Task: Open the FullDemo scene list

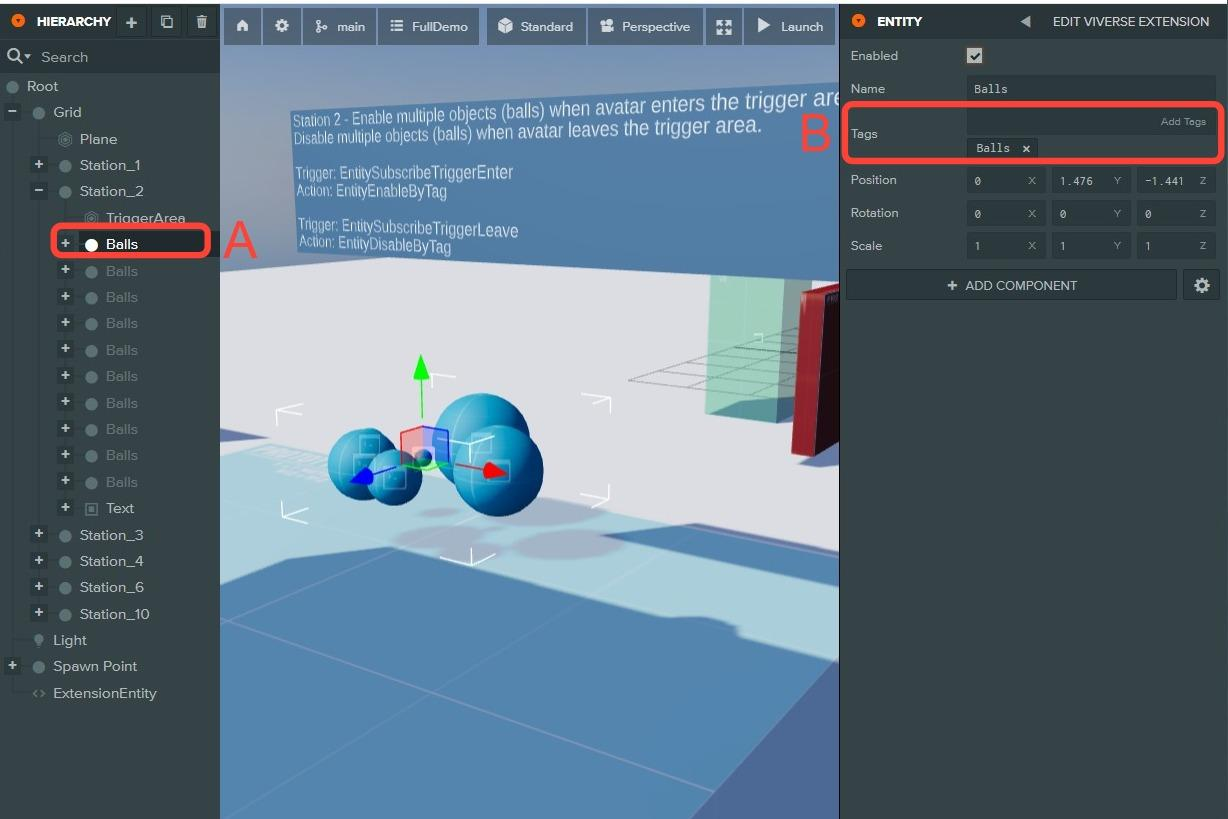Action: (x=428, y=27)
